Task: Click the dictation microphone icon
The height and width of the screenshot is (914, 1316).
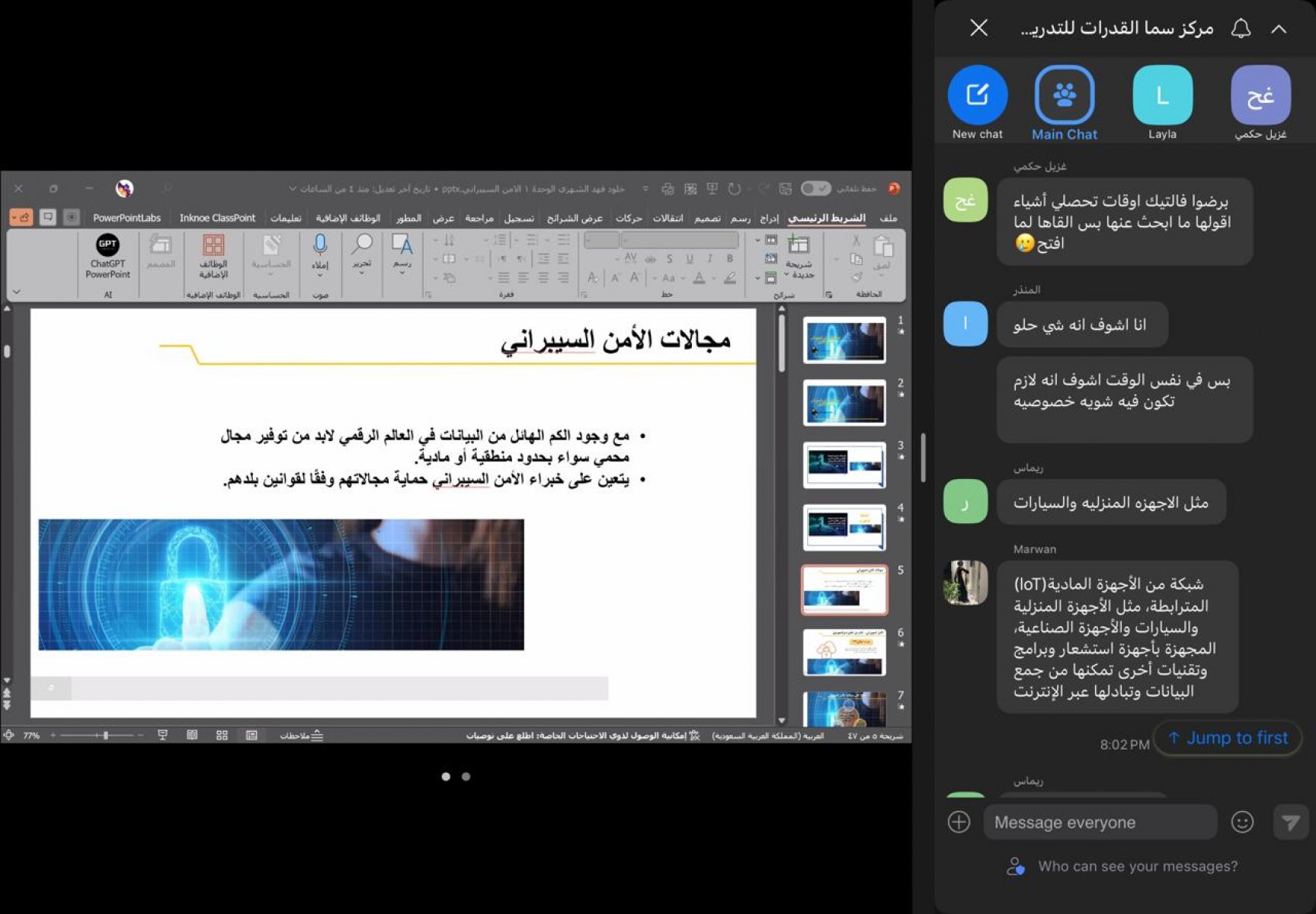Action: click(320, 244)
